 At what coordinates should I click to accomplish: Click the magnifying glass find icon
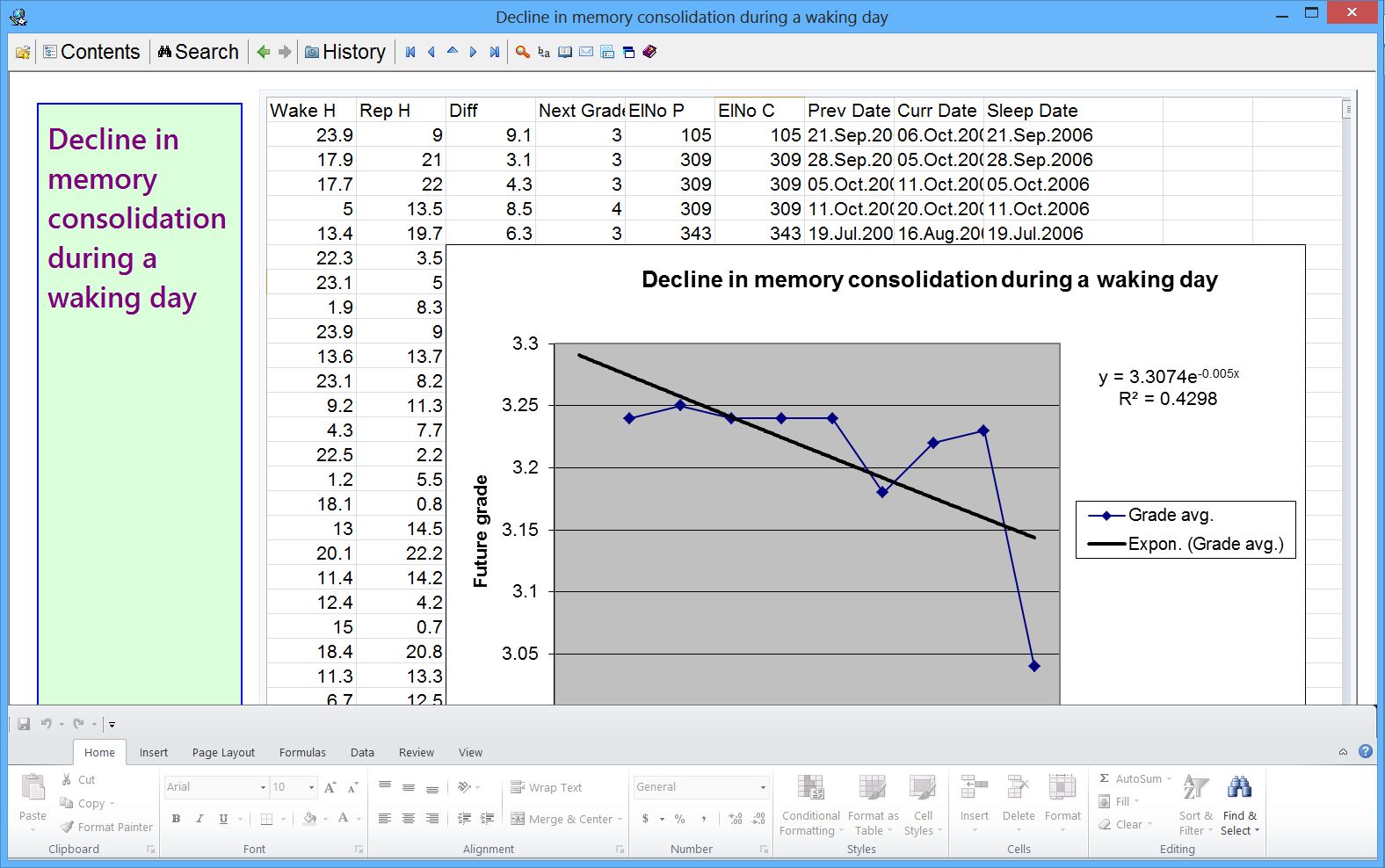[x=522, y=53]
